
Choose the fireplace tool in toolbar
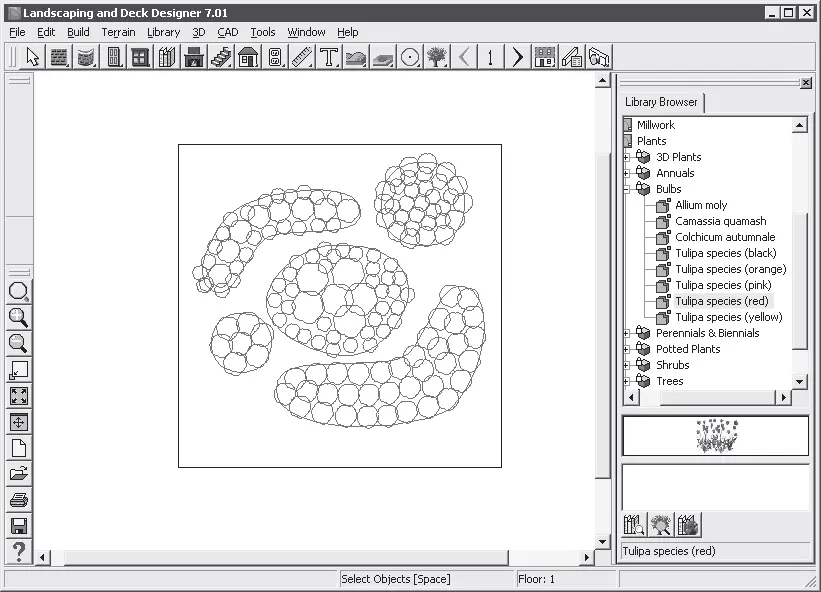194,57
